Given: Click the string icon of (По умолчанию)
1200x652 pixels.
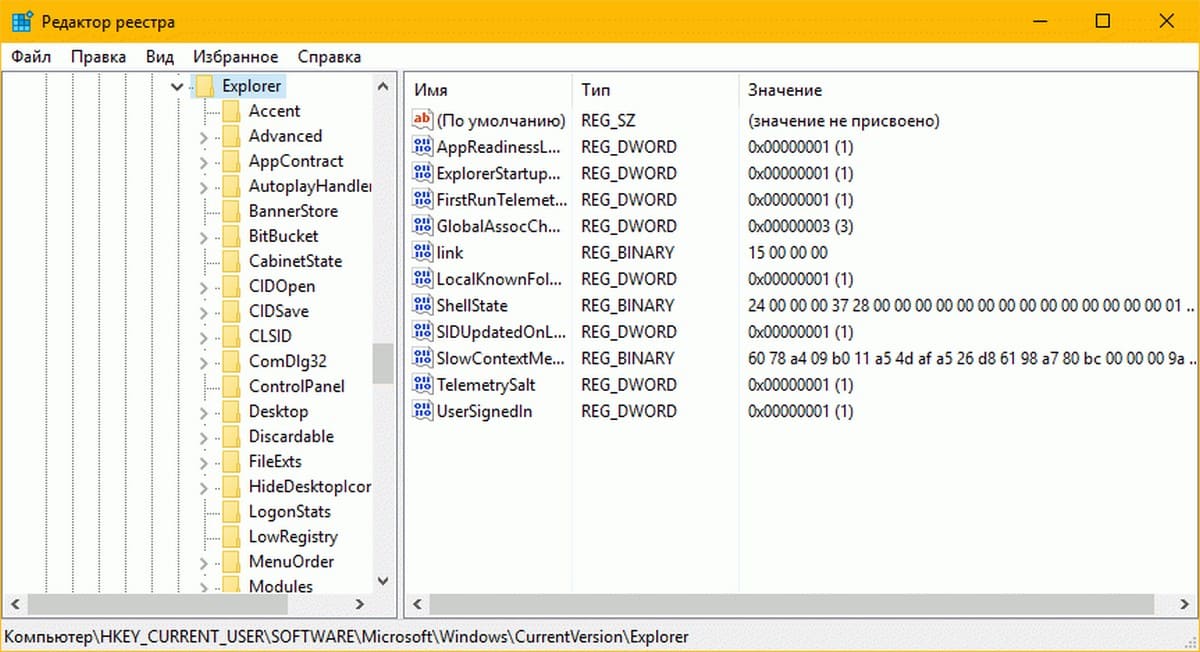Looking at the screenshot, I should coord(422,121).
